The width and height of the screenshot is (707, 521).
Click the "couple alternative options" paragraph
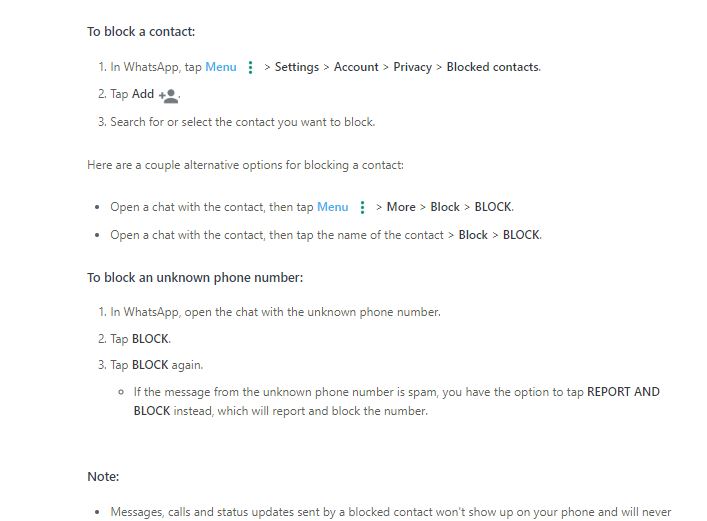point(245,165)
